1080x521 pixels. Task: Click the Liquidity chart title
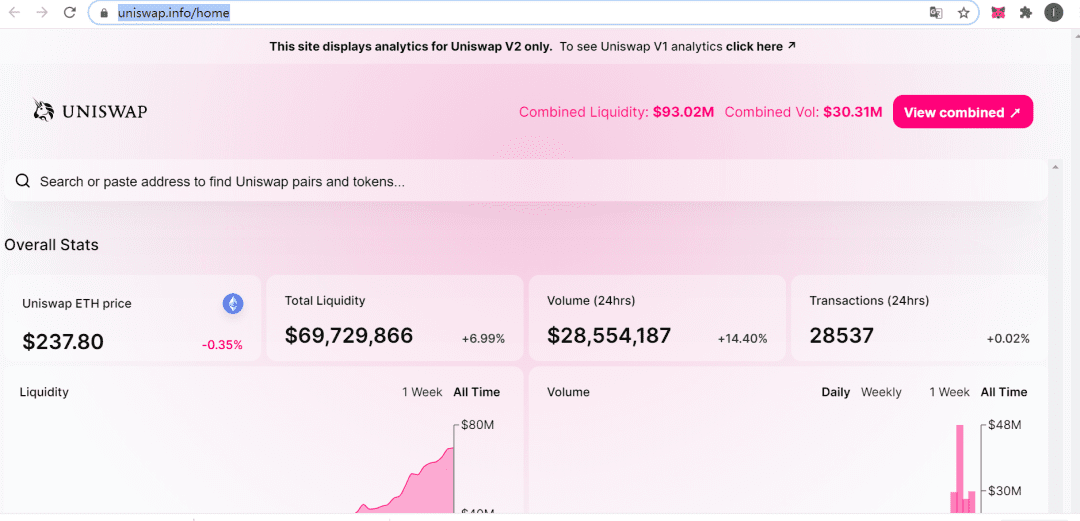pos(44,392)
